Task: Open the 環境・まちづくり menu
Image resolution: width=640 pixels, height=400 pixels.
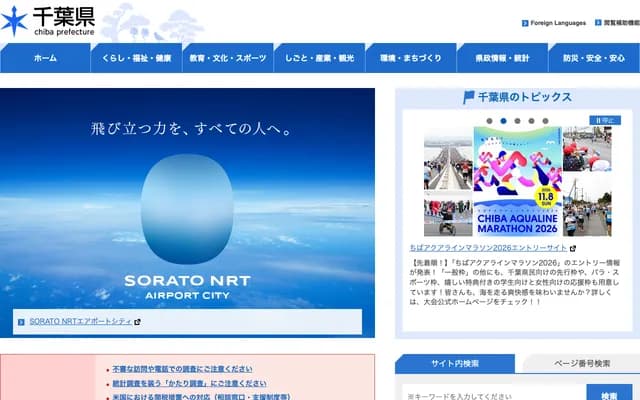Action: [x=411, y=58]
